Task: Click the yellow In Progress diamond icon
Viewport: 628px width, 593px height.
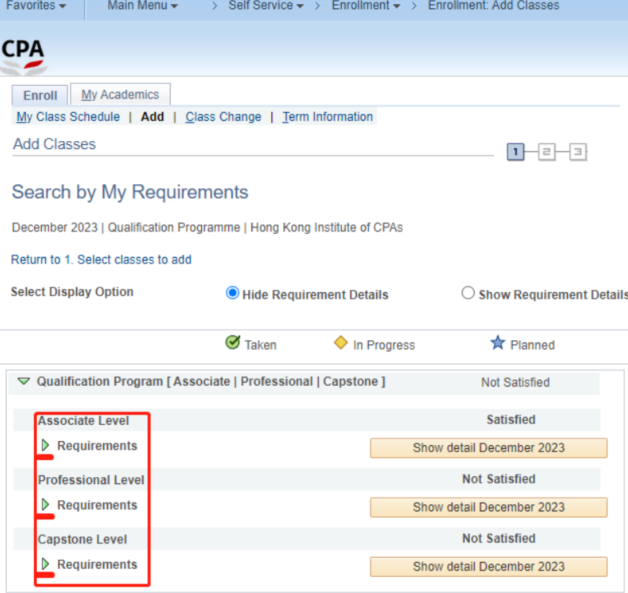Action: (341, 343)
